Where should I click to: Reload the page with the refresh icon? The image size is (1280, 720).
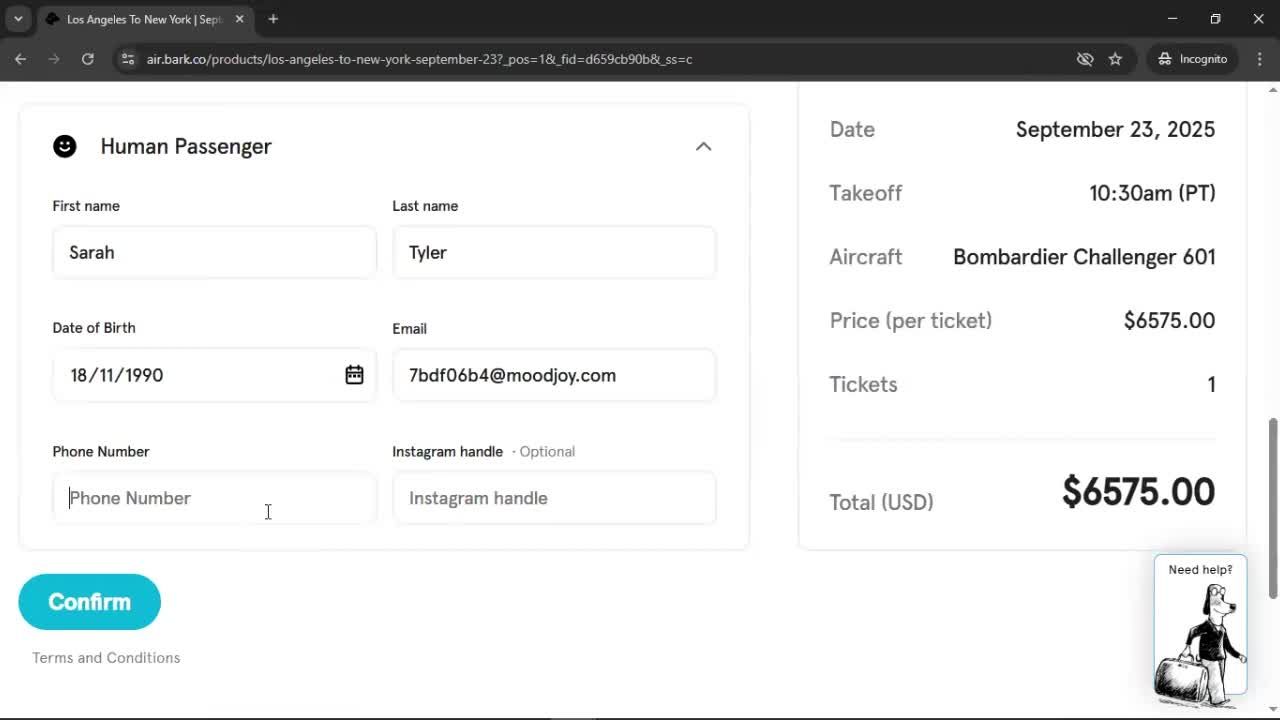88,59
